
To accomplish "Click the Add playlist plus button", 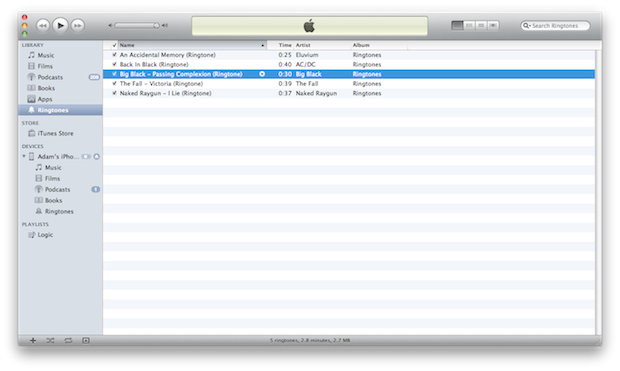I will pos(33,341).
